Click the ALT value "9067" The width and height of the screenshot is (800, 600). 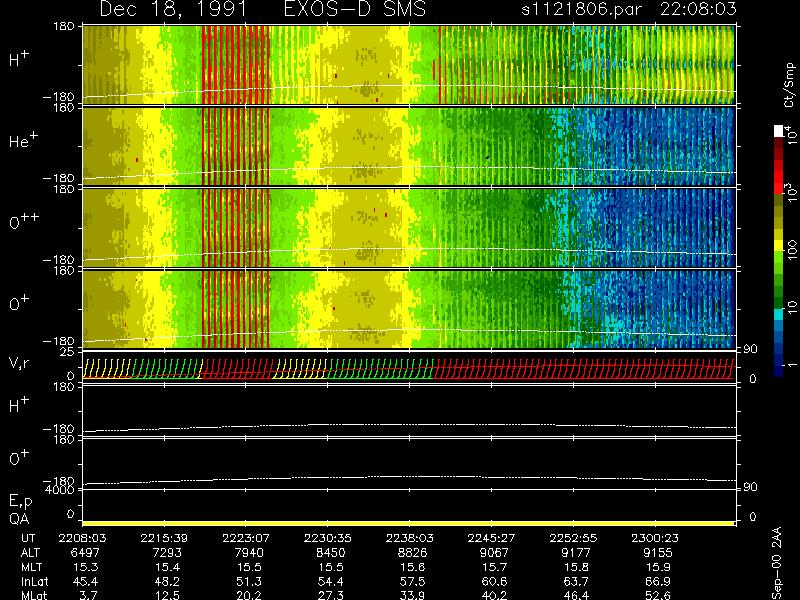(x=494, y=553)
